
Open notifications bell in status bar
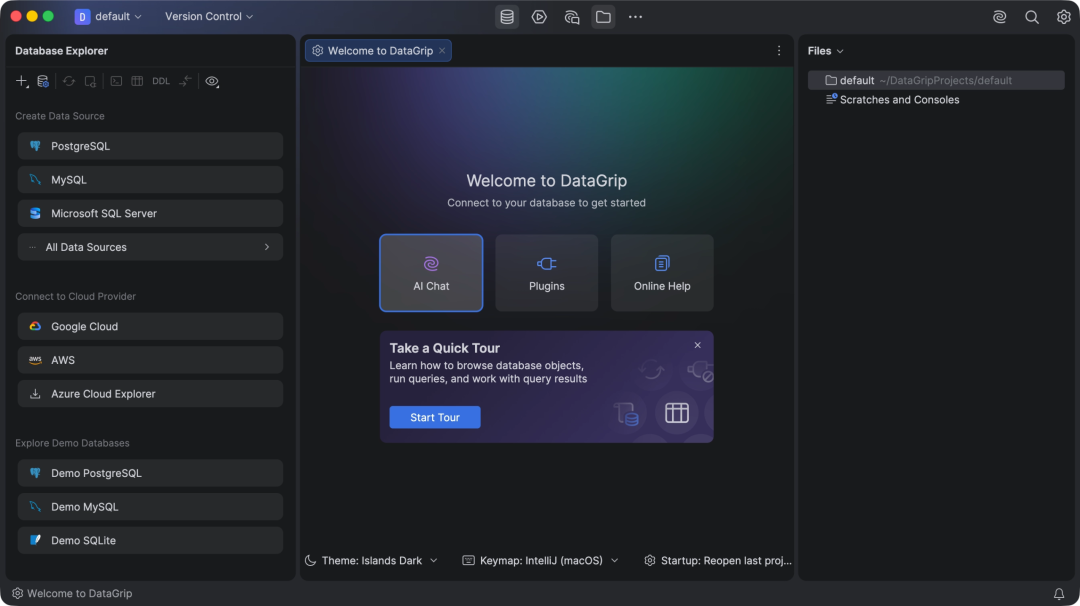click(x=1059, y=594)
